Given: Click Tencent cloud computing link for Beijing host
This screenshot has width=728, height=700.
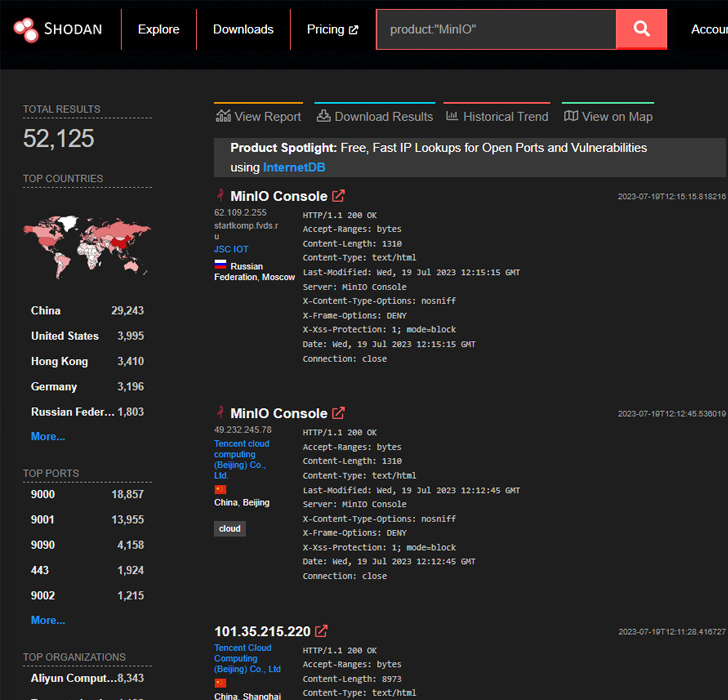Looking at the screenshot, I should [241, 460].
